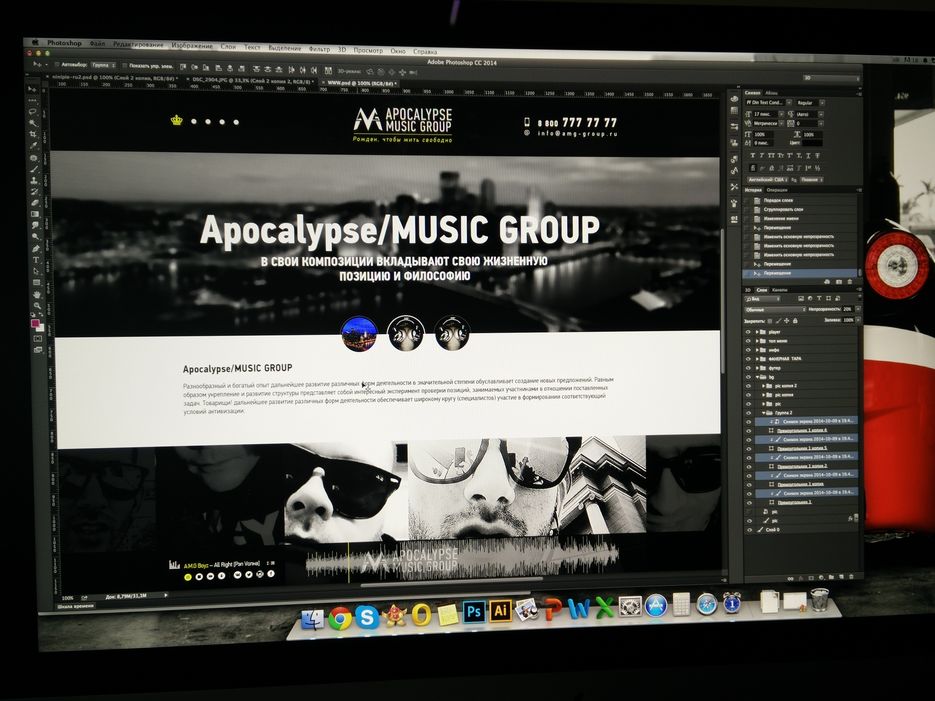This screenshot has width=935, height=701.
Task: Select the Hand tool
Action: [x=37, y=294]
